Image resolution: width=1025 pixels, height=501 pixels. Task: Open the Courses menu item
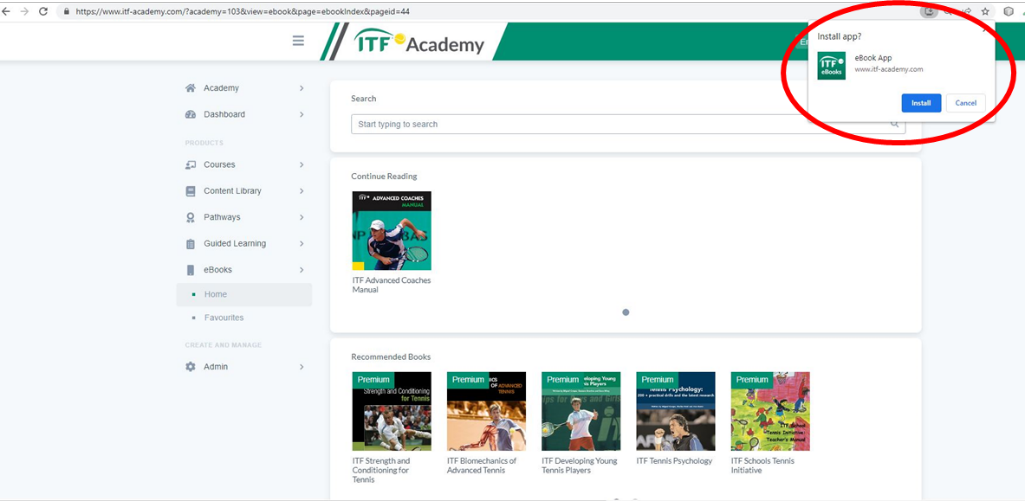tap(244, 165)
